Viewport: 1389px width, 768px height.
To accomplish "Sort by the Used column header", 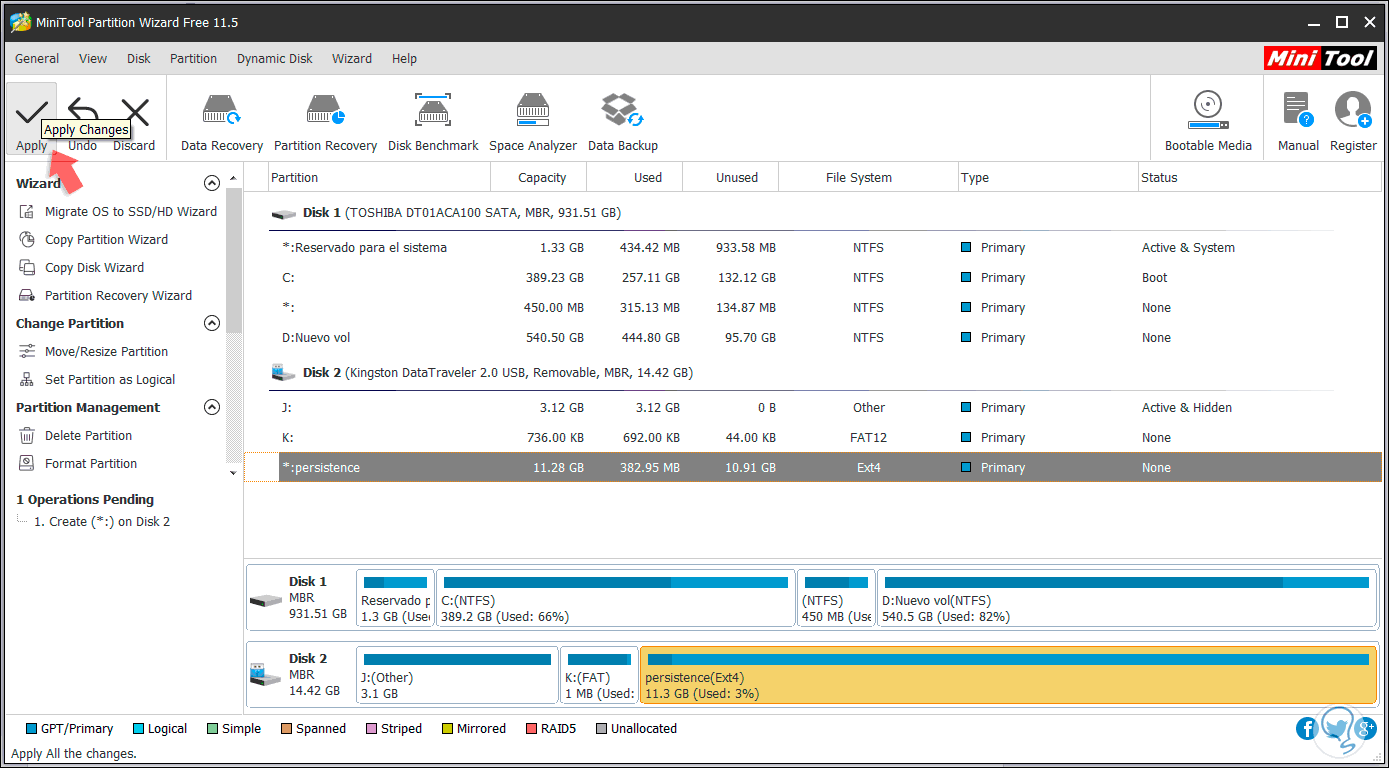I will (635, 177).
